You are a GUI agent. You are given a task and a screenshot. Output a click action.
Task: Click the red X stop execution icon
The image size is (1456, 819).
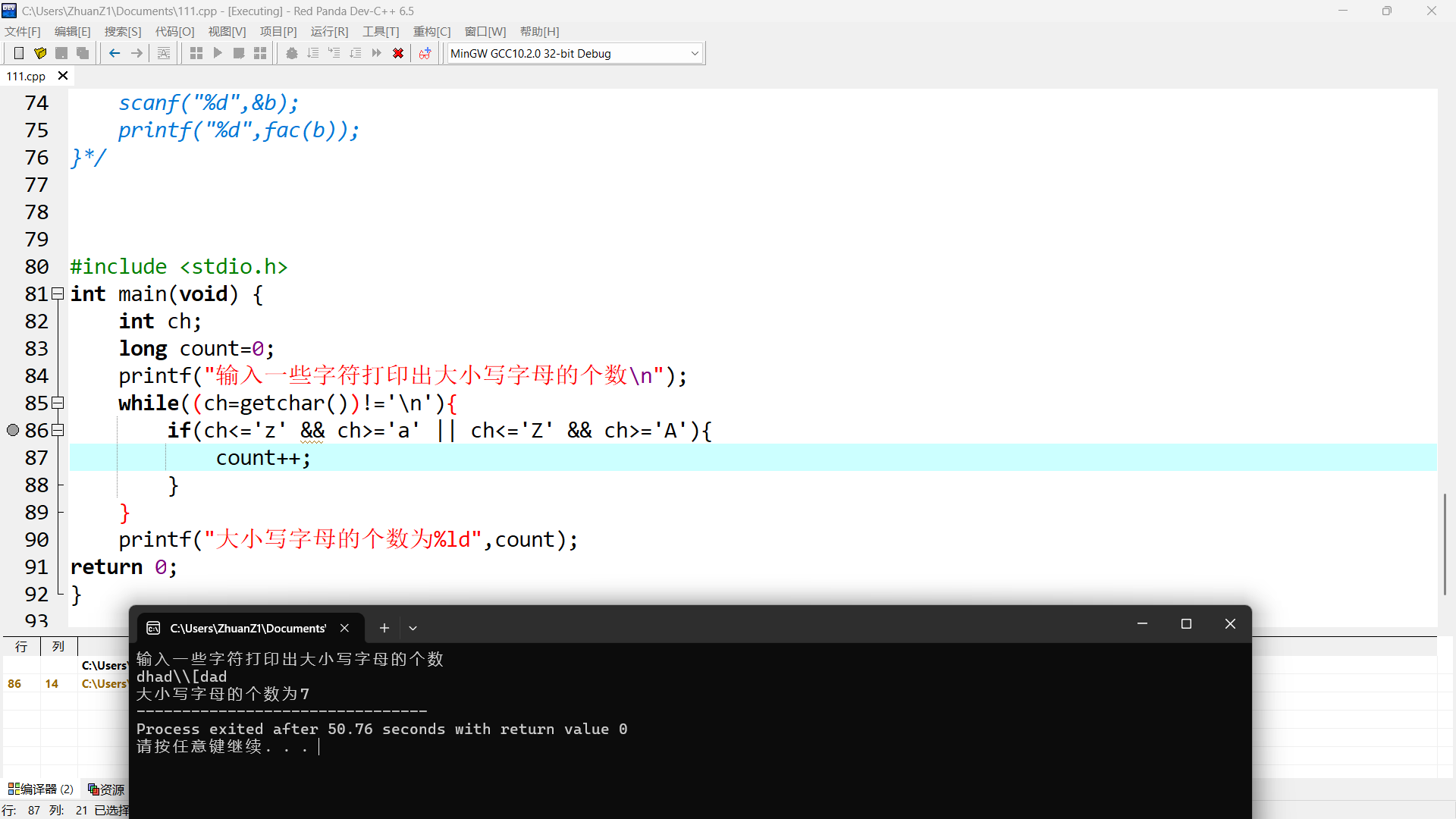point(397,53)
